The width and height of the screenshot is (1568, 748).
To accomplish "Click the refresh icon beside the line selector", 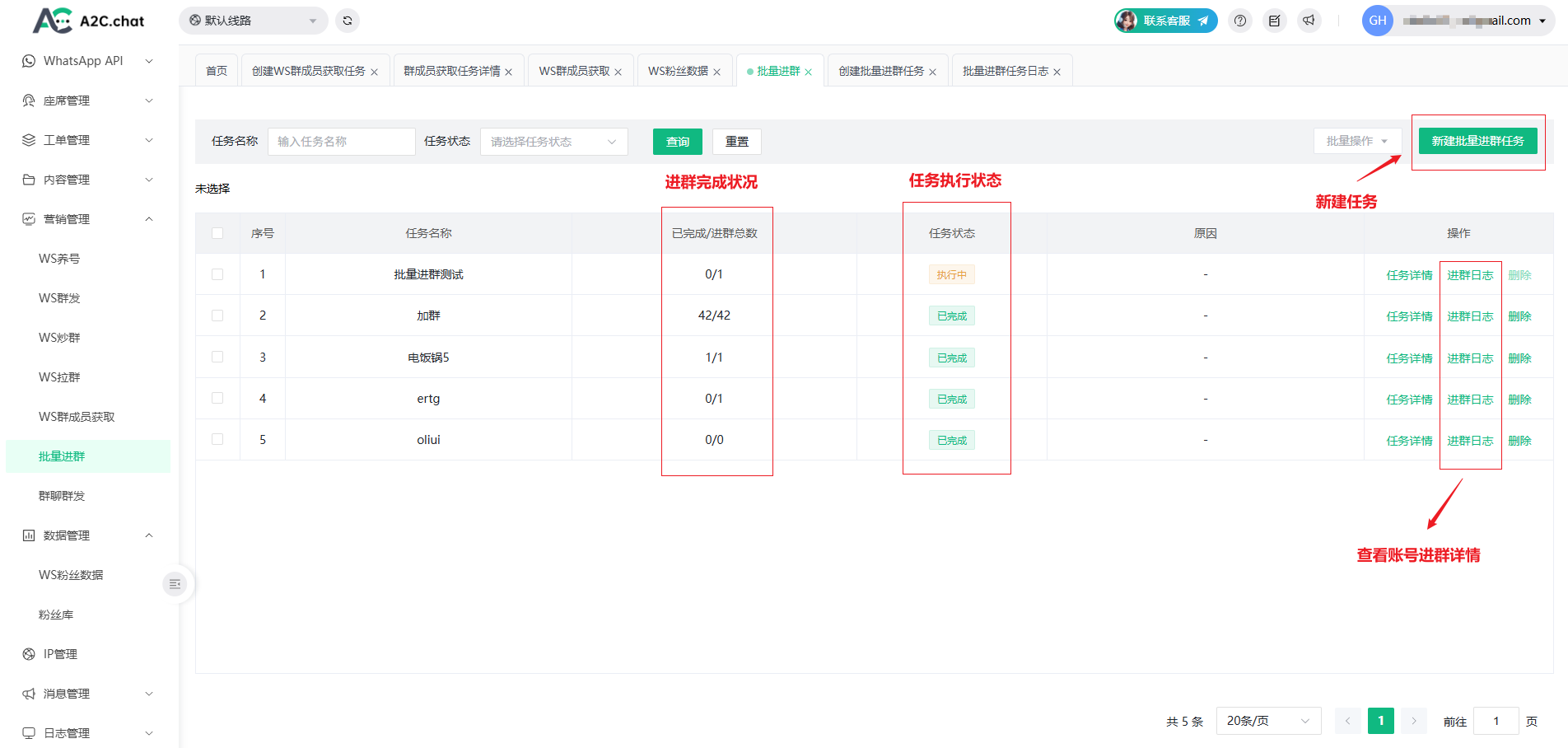I will point(348,21).
